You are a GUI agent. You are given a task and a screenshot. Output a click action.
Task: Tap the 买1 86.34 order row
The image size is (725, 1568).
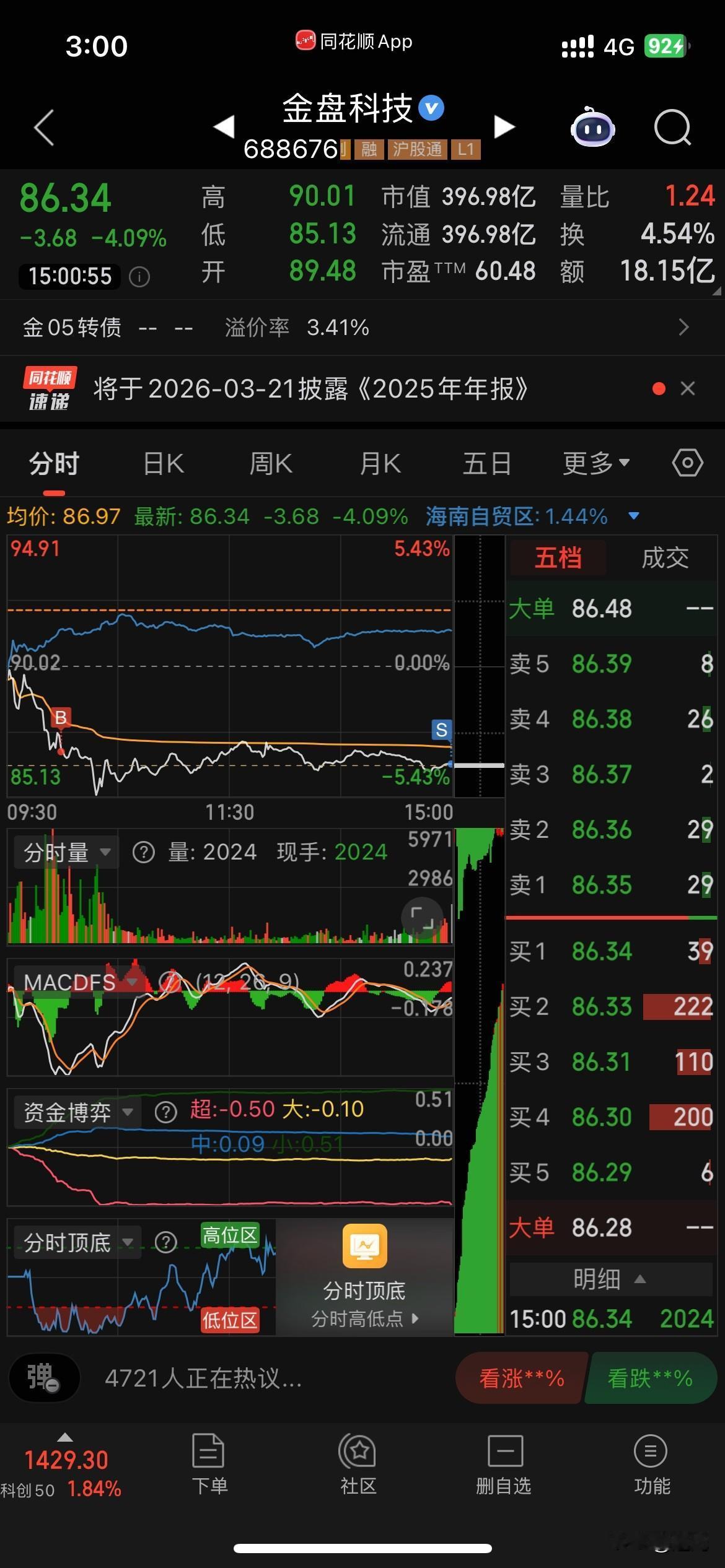click(x=611, y=951)
